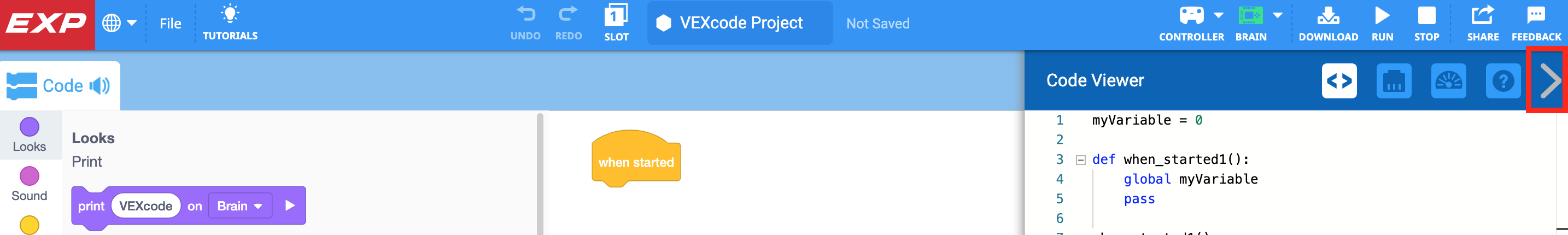
Task: Click the Undo arrow icon
Action: click(x=525, y=15)
